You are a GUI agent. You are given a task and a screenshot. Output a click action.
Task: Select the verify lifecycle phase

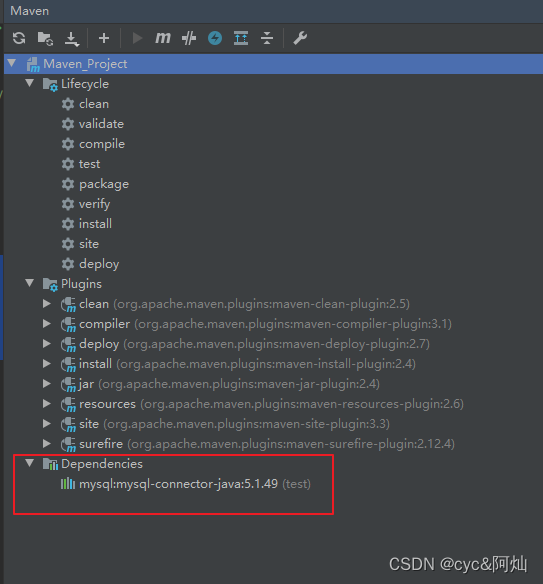pos(95,204)
